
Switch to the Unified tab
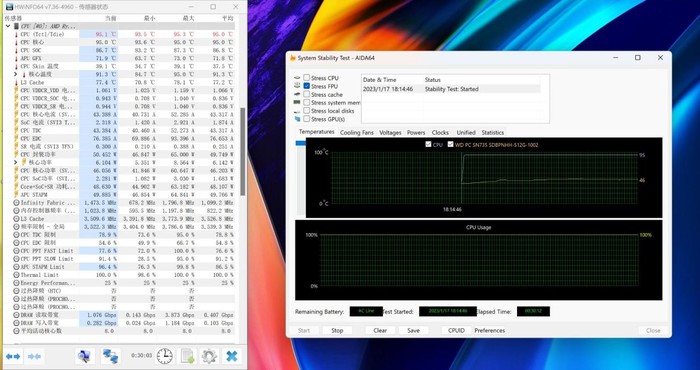point(466,133)
